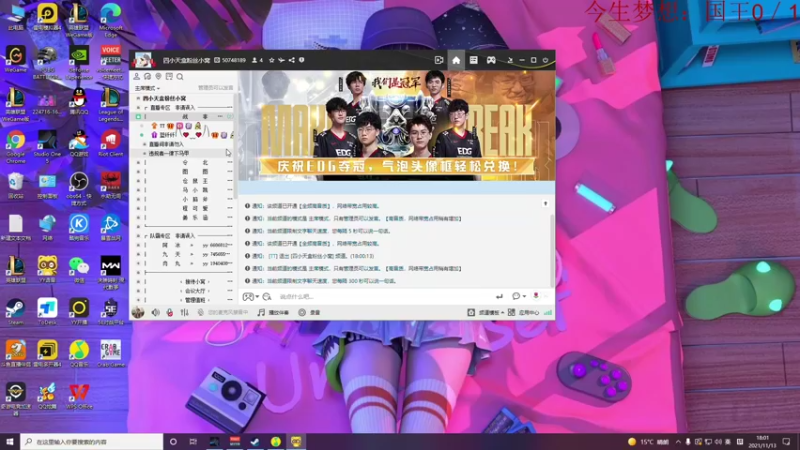
Task: Expand the 小脑斧 channel
Action: (138, 199)
